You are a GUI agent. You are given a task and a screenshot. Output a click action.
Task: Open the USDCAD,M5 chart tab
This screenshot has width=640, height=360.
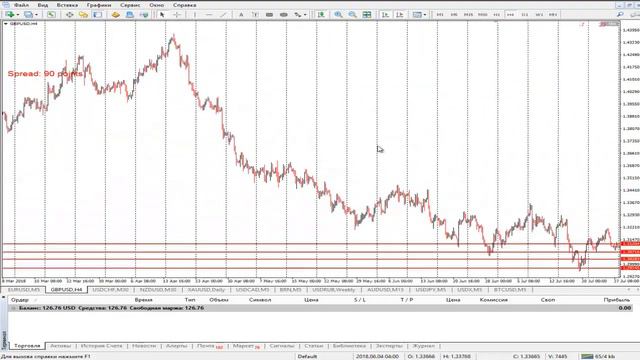click(252, 289)
